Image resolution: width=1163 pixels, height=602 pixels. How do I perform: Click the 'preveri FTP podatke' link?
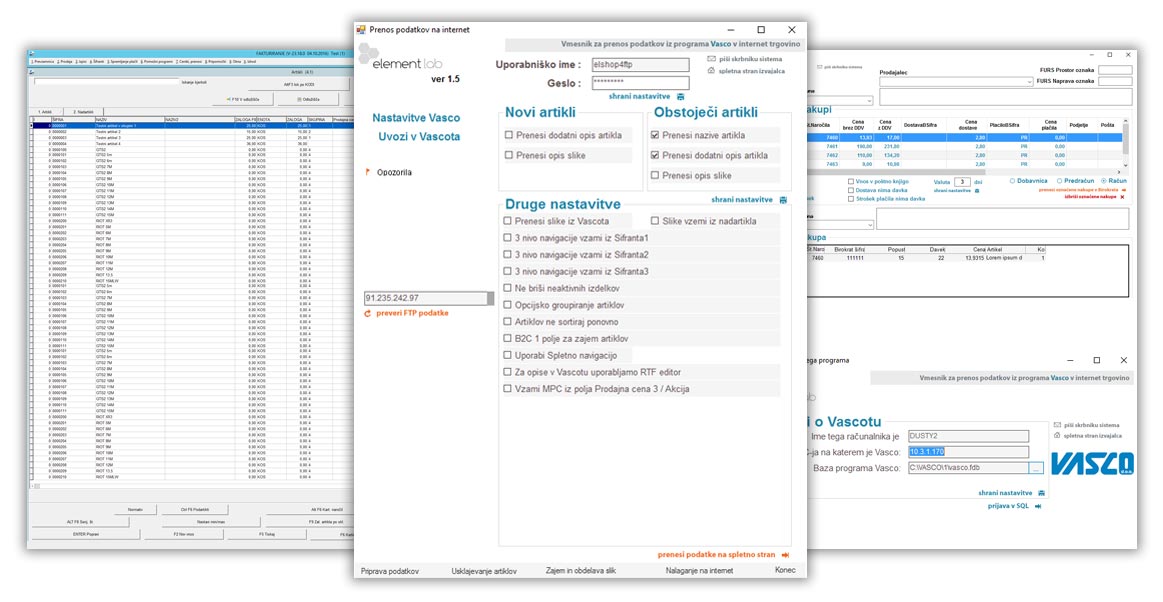(x=412, y=314)
